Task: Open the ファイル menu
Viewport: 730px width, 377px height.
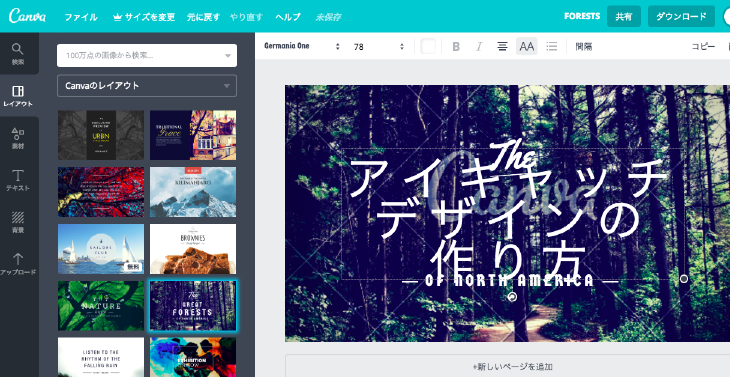Action: (81, 17)
